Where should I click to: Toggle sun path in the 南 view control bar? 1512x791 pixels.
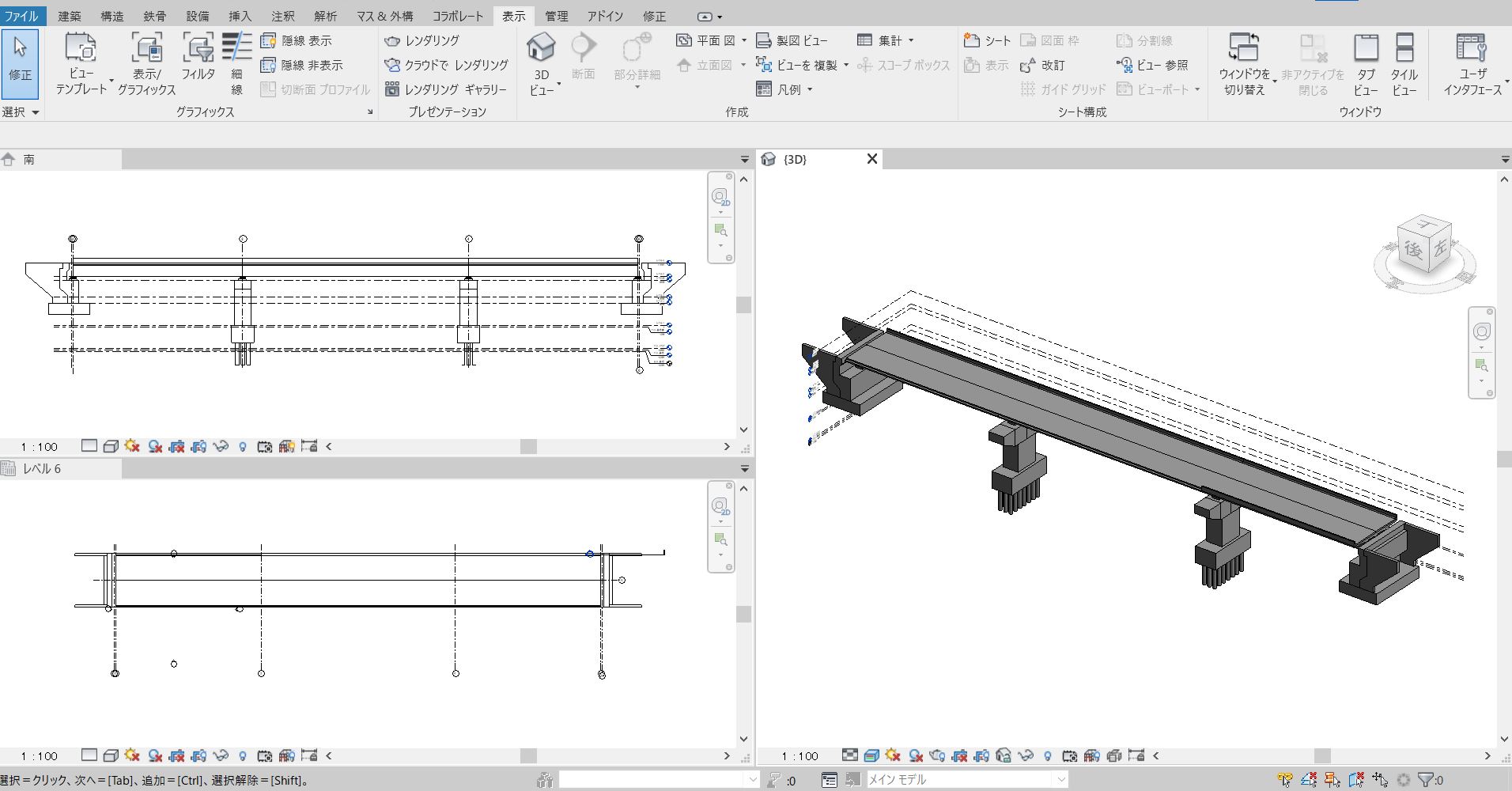coord(132,447)
